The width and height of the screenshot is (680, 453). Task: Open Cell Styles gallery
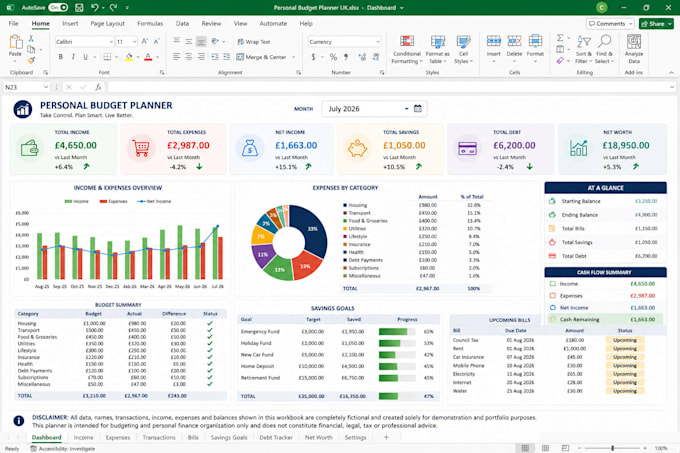coord(463,49)
